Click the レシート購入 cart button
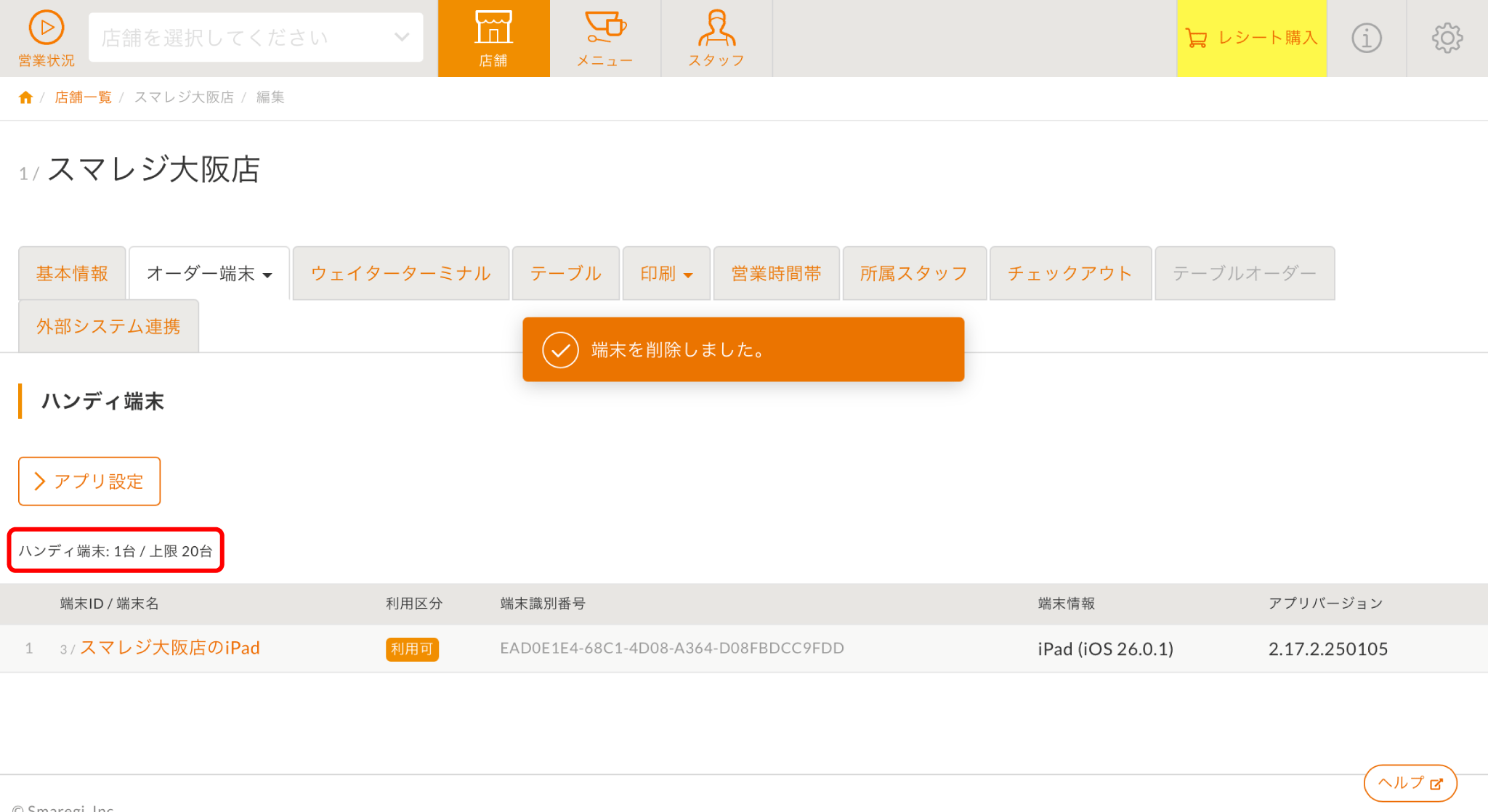 [x=1251, y=38]
